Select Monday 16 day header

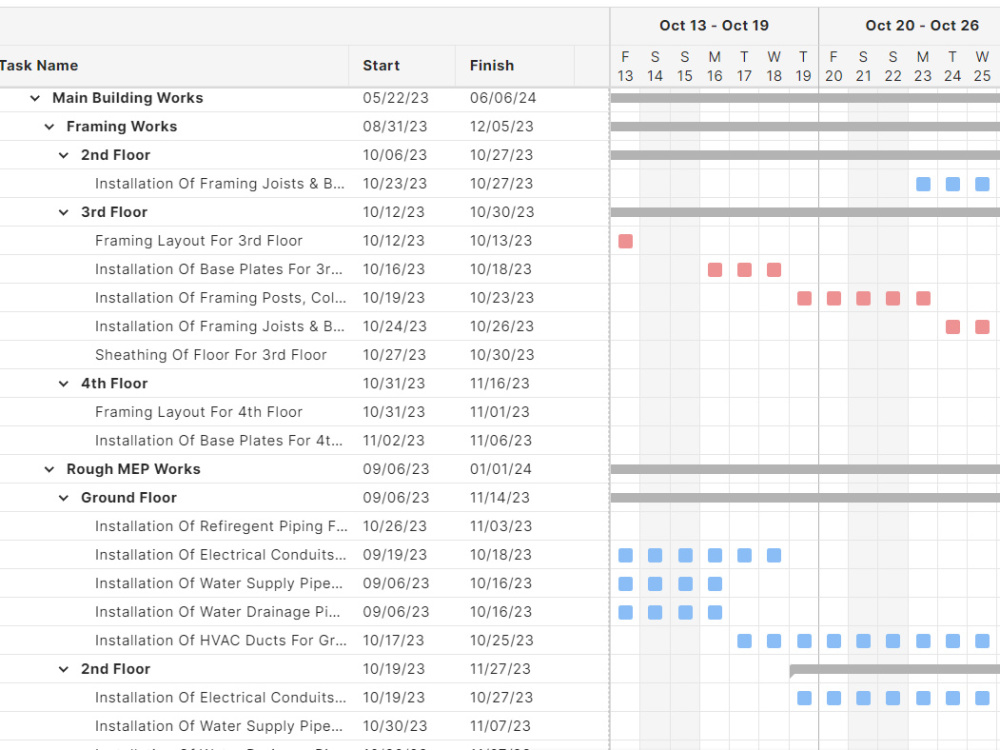(x=714, y=66)
